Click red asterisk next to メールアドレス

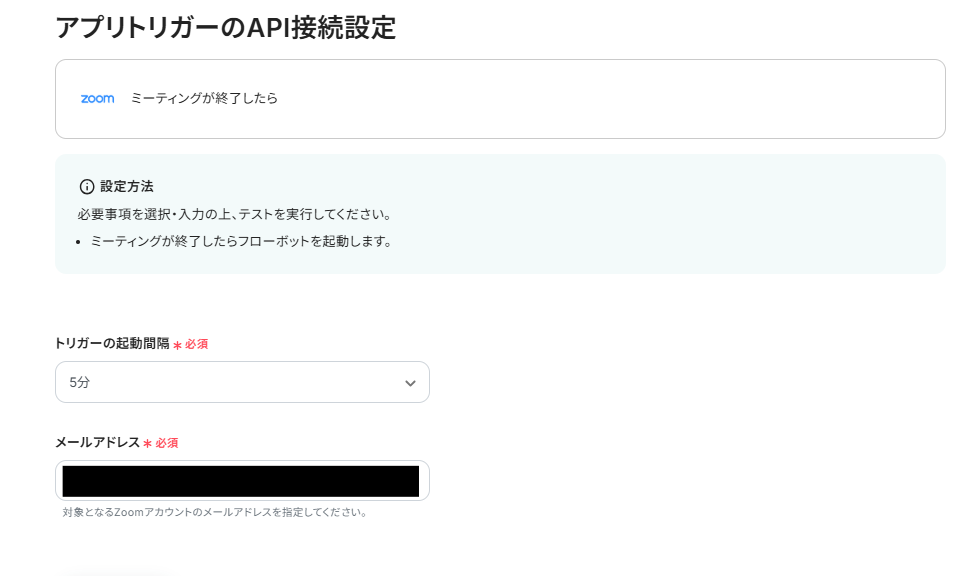point(147,444)
